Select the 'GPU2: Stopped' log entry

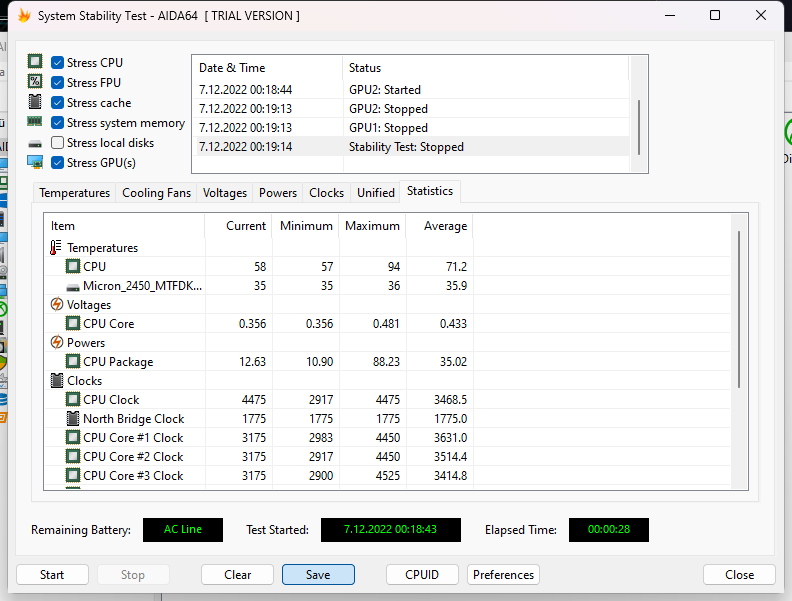411,109
